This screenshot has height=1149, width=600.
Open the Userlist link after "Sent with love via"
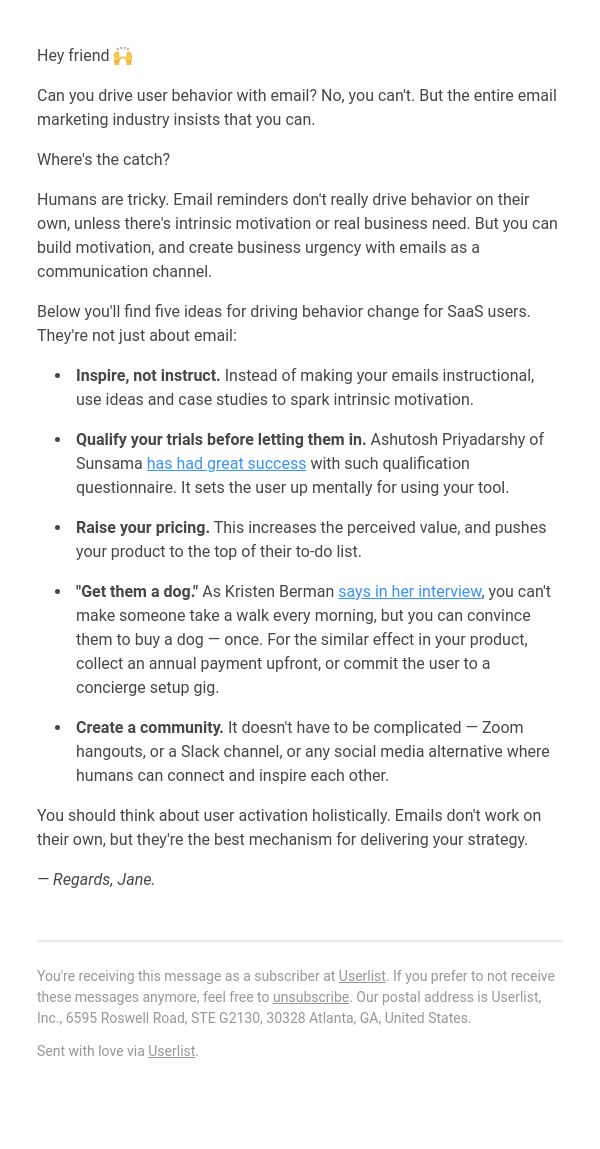[x=171, y=1052]
